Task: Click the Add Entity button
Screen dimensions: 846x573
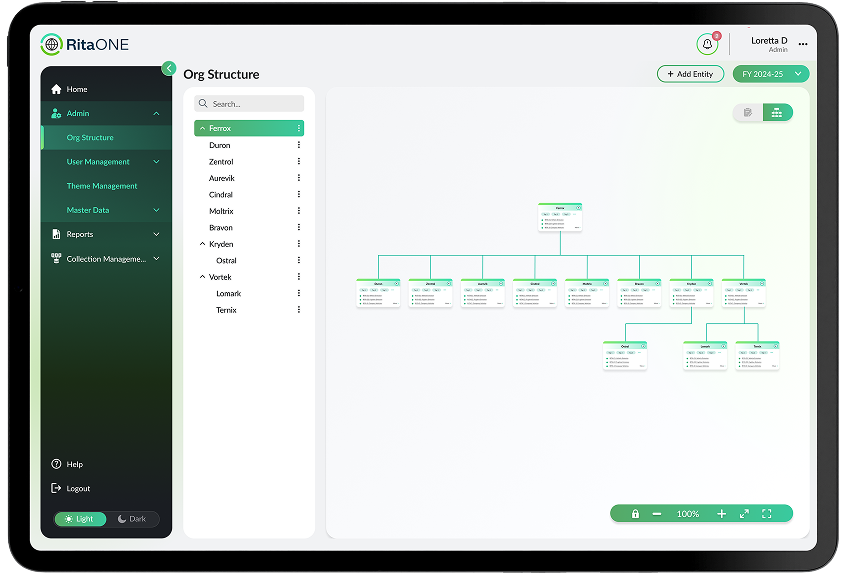Action: tap(690, 74)
